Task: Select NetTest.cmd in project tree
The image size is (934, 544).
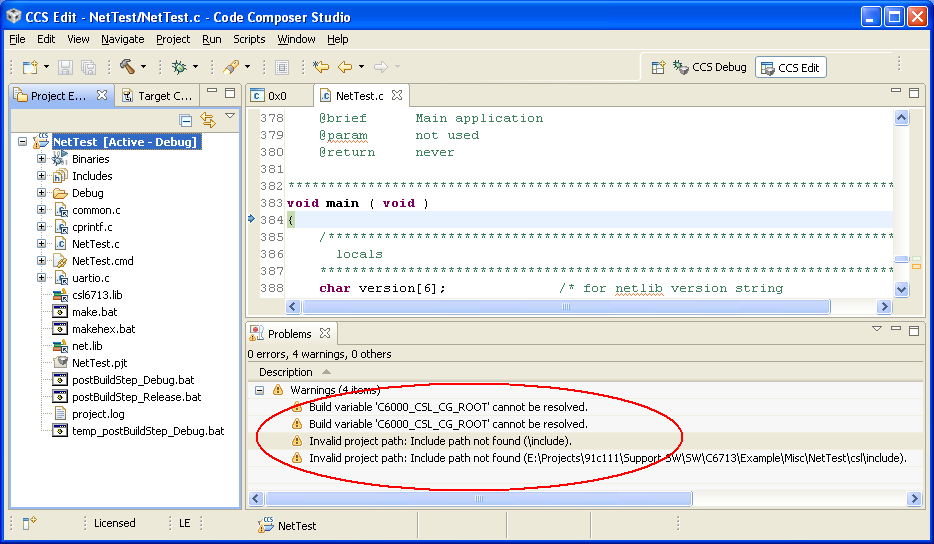Action: pos(102,261)
